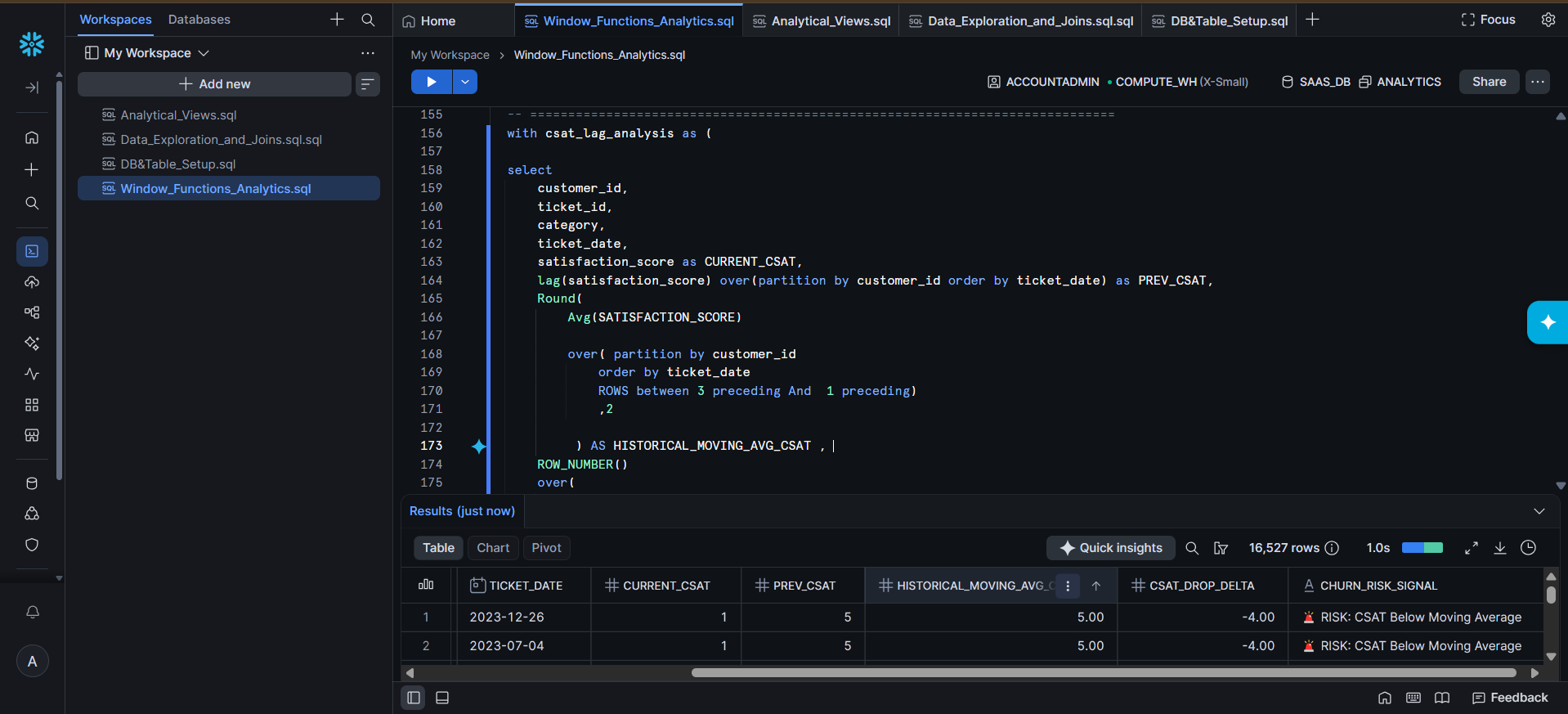
Task: Switch to Databases tab
Action: (199, 20)
